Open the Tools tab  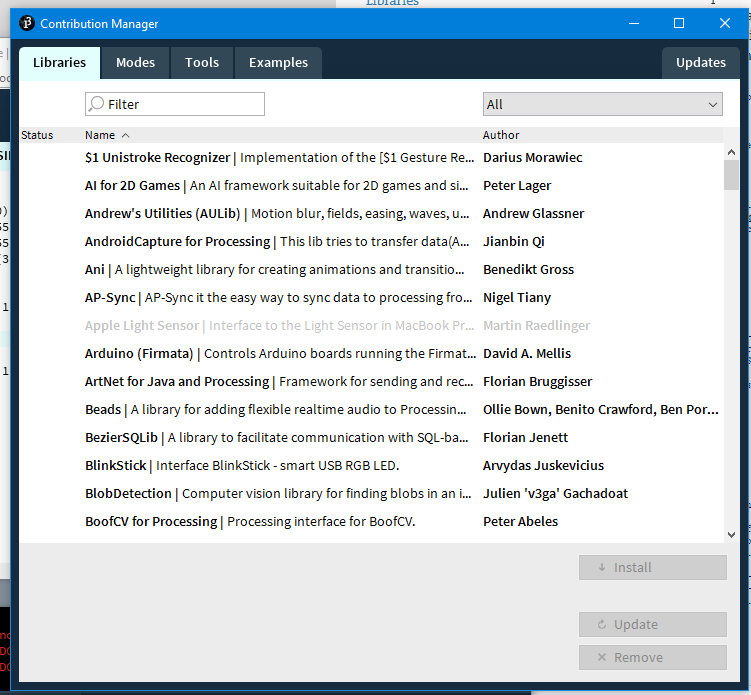tap(202, 63)
